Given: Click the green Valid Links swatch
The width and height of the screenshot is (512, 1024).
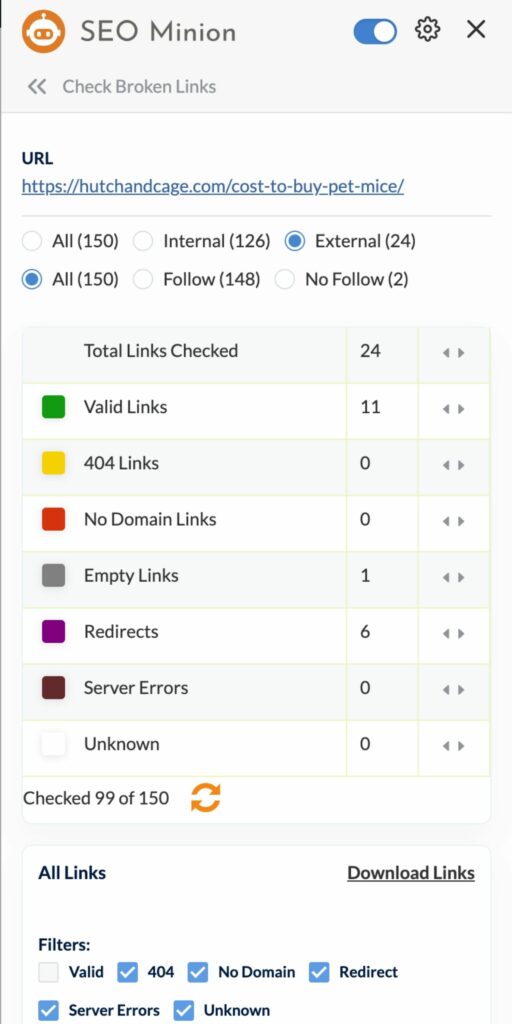Looking at the screenshot, I should tap(54, 407).
